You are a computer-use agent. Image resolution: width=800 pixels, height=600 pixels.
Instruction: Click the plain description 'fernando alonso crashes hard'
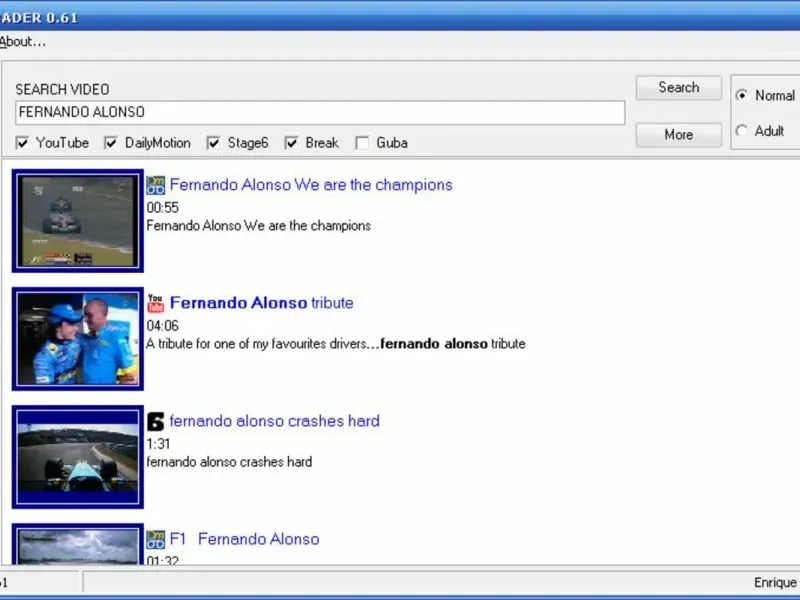229,462
